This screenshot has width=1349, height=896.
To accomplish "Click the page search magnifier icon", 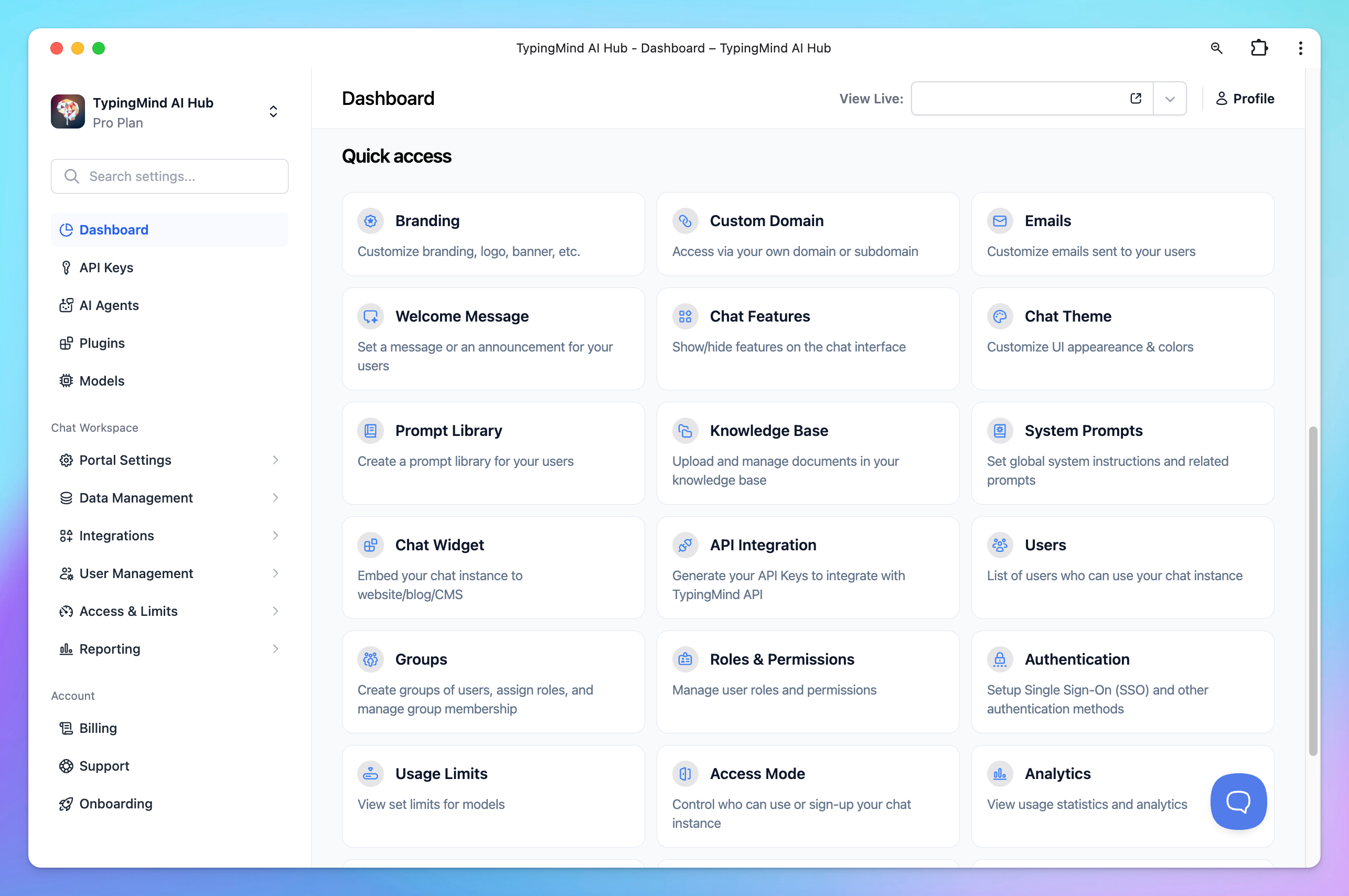I will point(1216,48).
